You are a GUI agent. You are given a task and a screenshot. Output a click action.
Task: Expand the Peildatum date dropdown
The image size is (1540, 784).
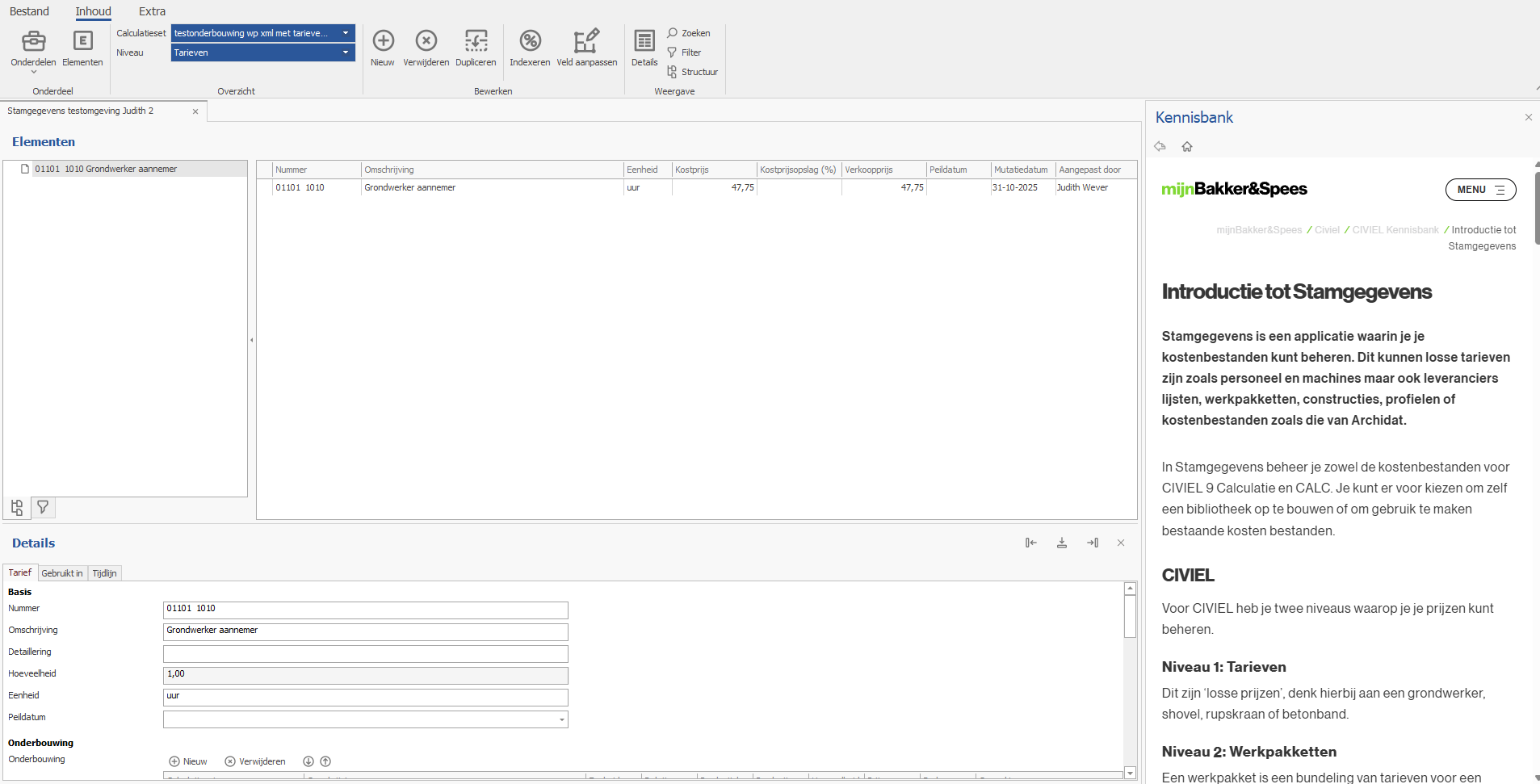(x=561, y=719)
